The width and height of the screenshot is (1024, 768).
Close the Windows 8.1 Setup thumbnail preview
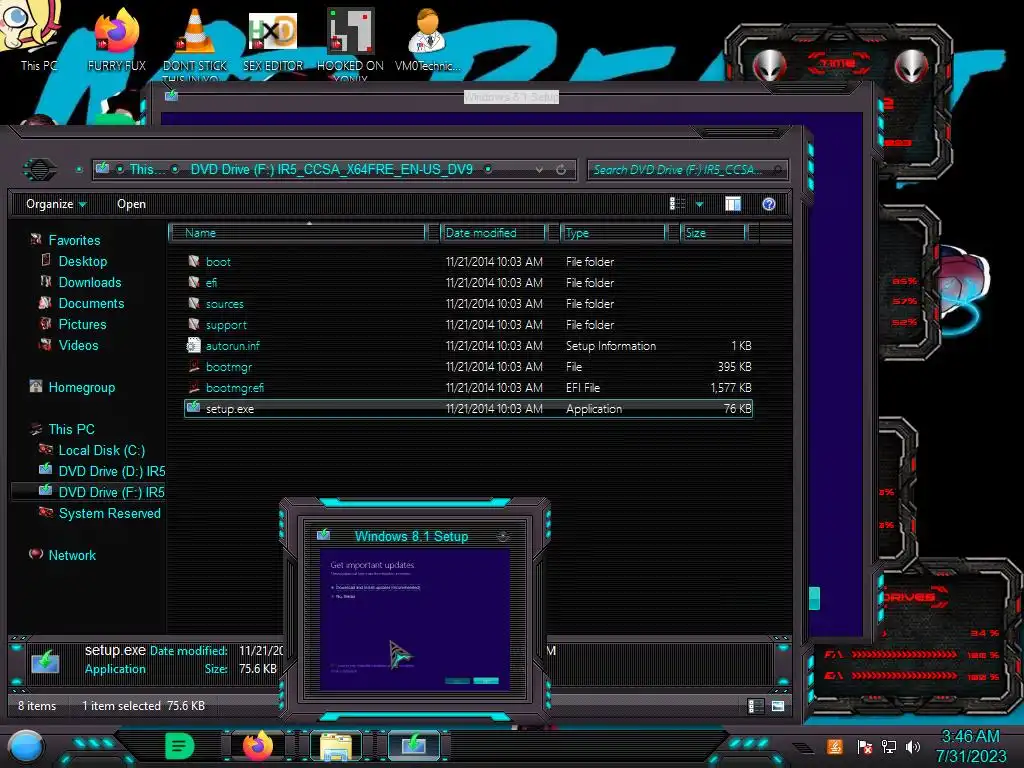[x=503, y=536]
